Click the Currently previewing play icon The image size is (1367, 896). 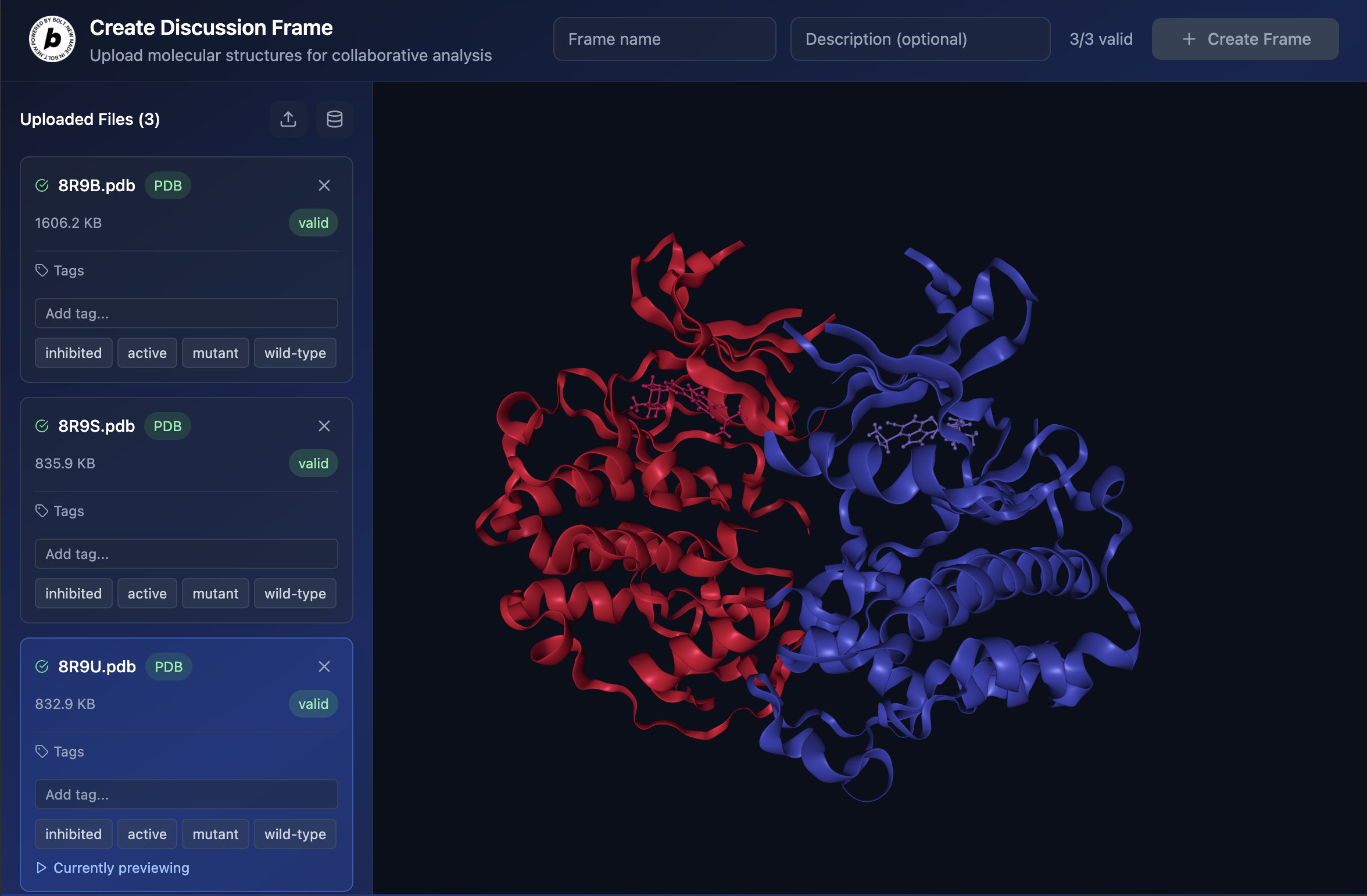click(x=41, y=868)
